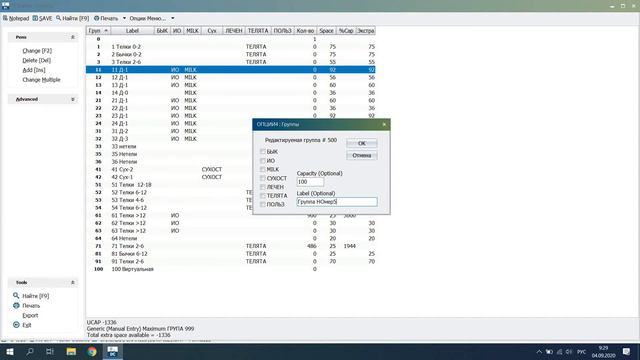The image size is (640, 360).
Task: Click the Печать icon in Tools panel
Action: click(x=16, y=305)
